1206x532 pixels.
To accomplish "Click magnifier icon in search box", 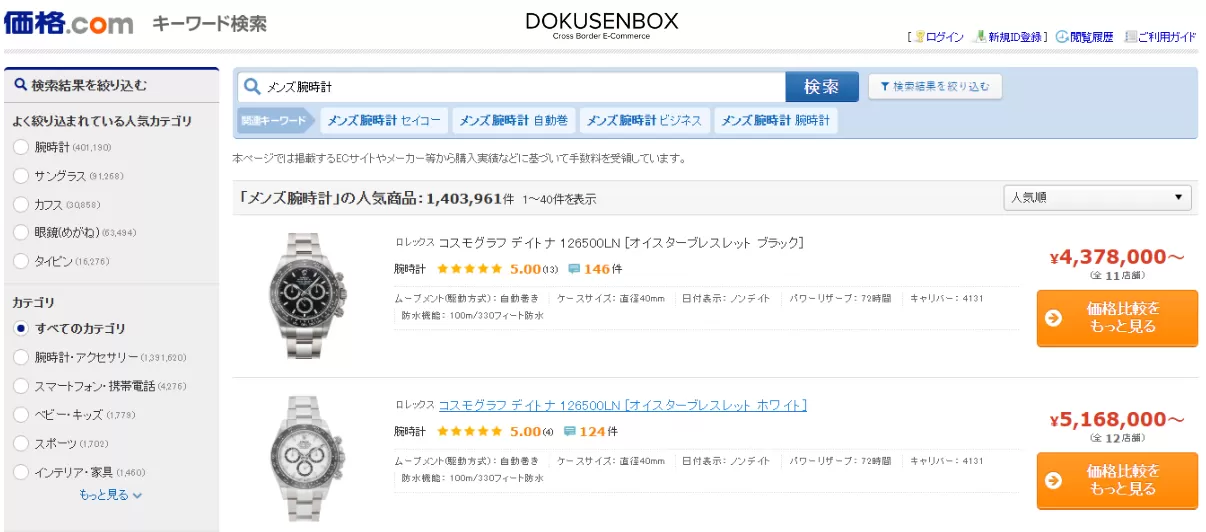I will (x=252, y=87).
